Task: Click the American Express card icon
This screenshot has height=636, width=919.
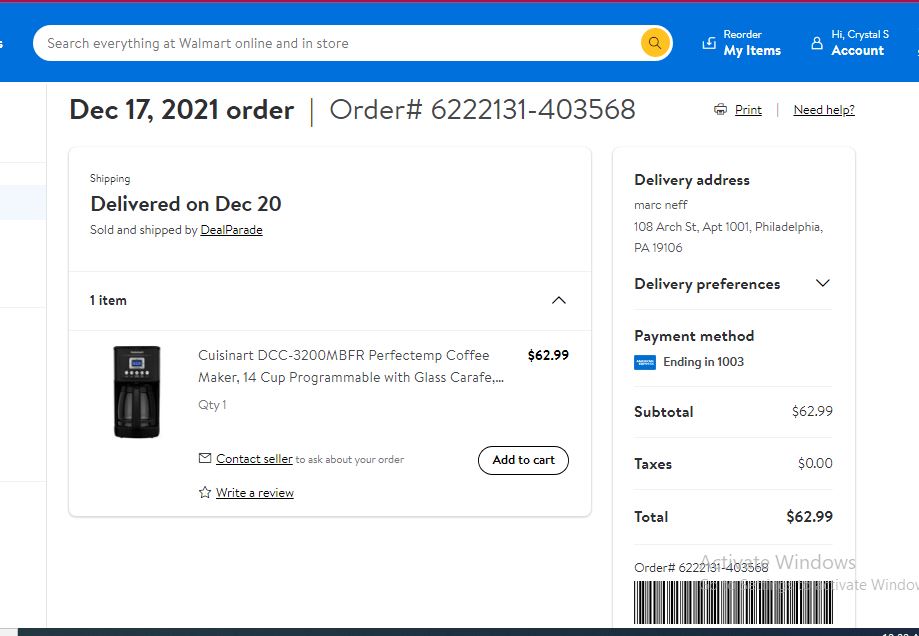Action: click(x=645, y=362)
